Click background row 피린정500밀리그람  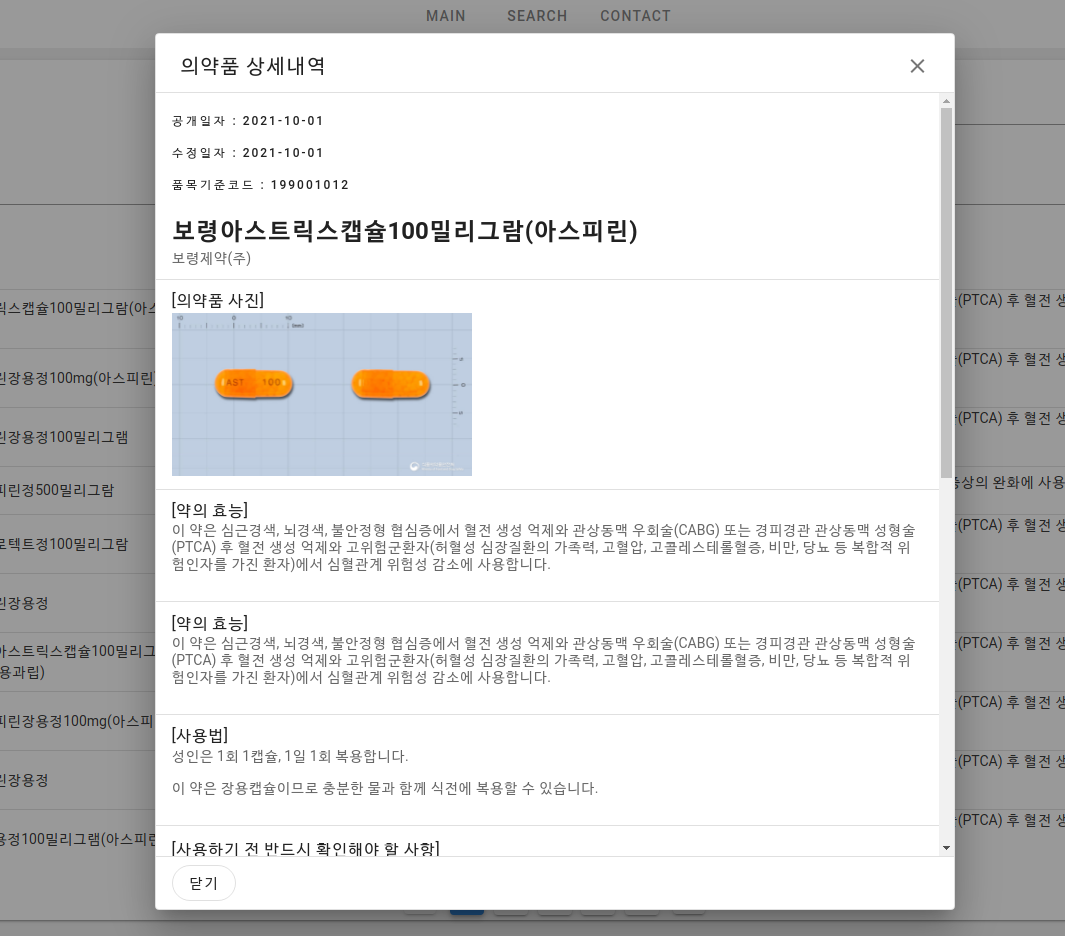pyautogui.click(x=57, y=490)
